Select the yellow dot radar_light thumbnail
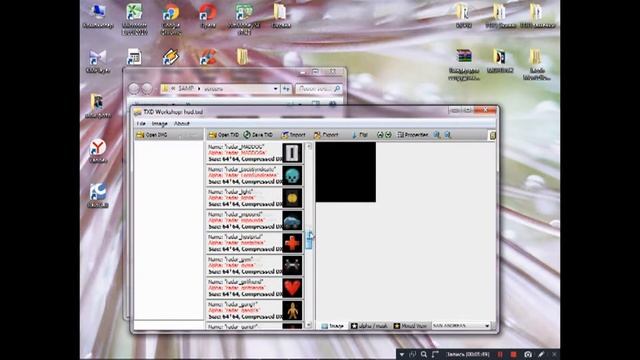The width and height of the screenshot is (640, 360). click(x=292, y=198)
